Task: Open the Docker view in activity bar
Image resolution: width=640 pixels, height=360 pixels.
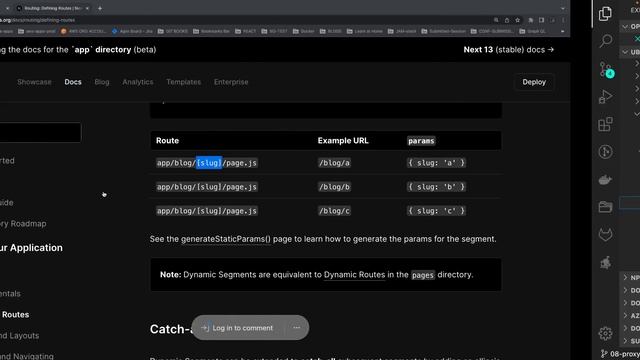Action: click(x=605, y=180)
